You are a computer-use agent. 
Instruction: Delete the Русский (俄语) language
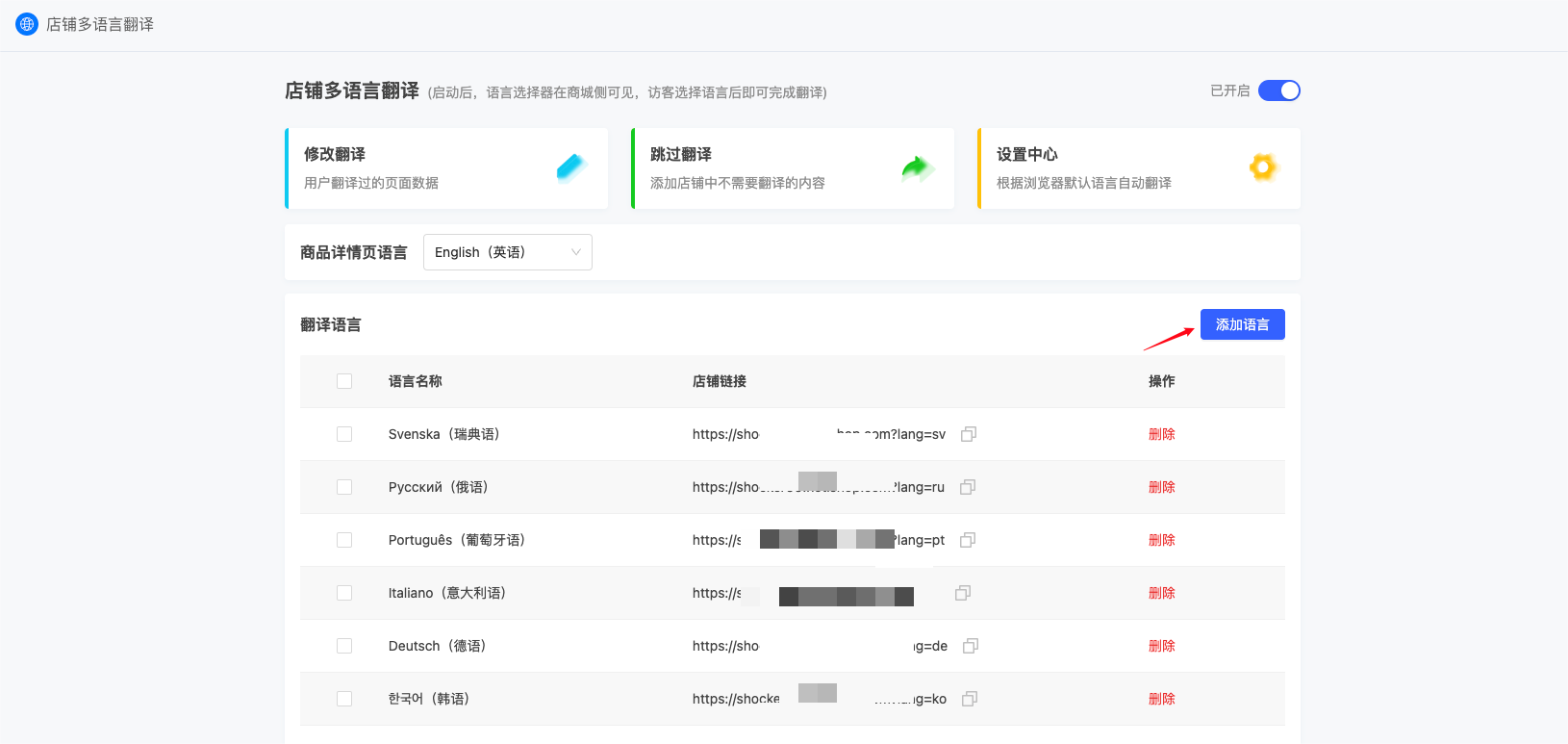coord(1161,487)
